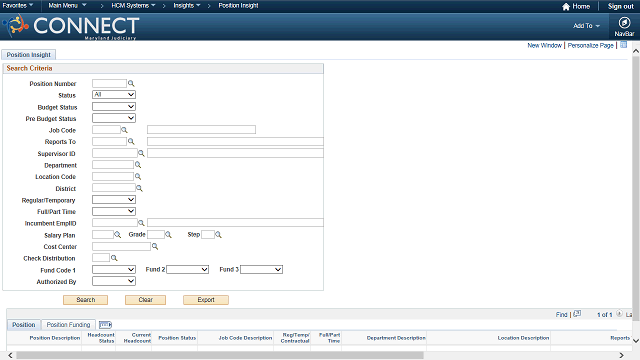Open Grade lookup magnifier

[168, 235]
